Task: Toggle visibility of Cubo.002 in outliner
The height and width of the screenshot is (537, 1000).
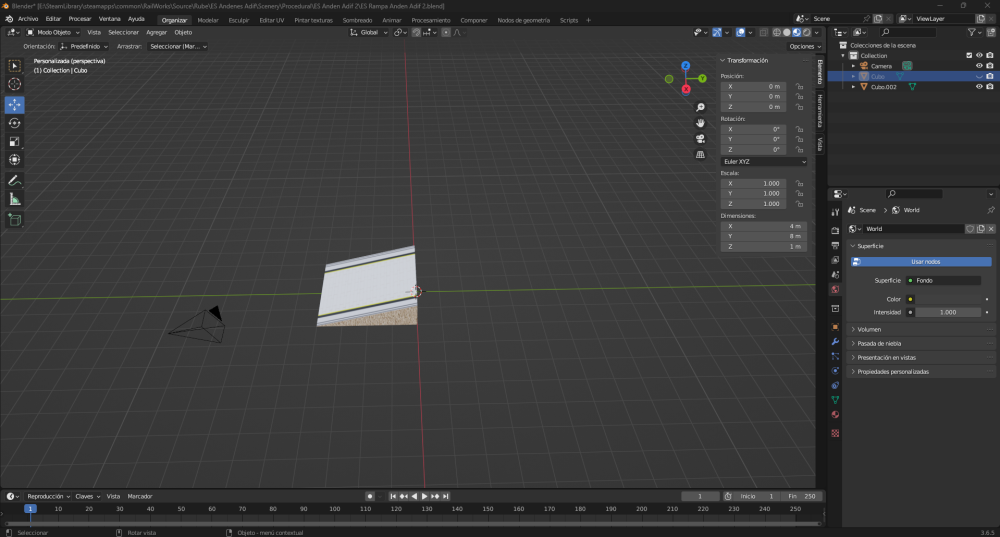Action: [x=979, y=87]
